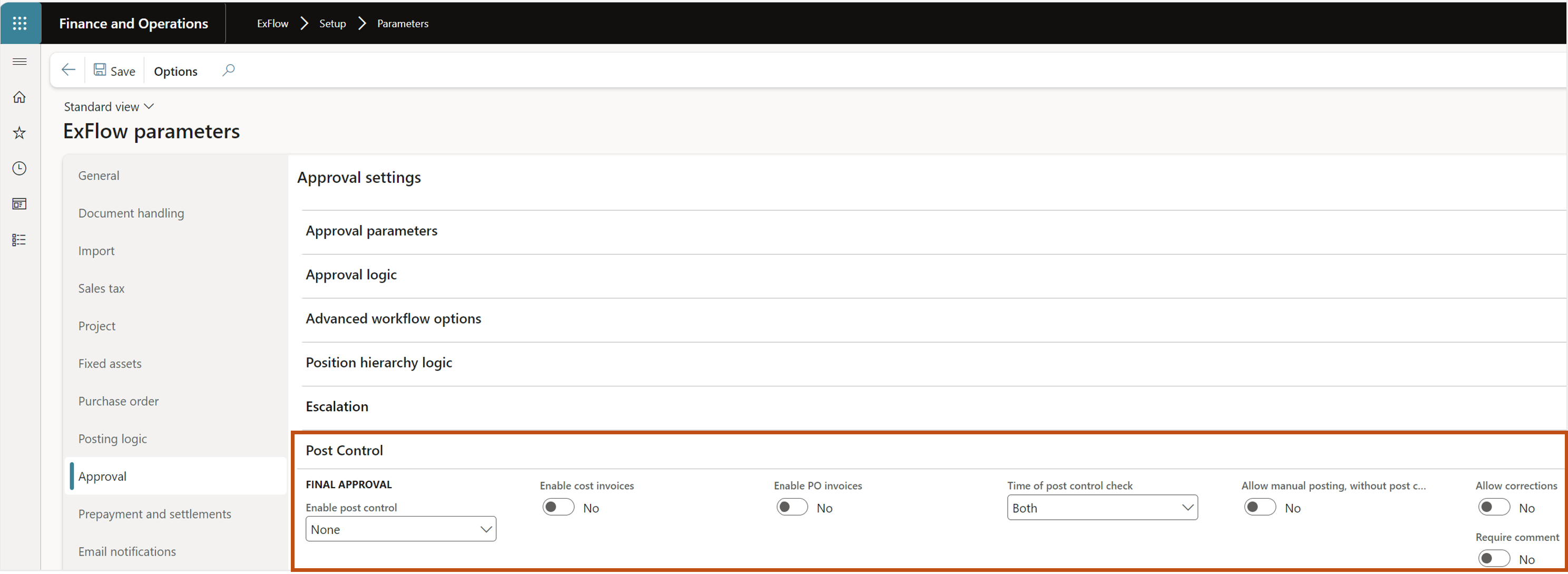
Task: Click the Save button in the action pane
Action: click(x=114, y=71)
